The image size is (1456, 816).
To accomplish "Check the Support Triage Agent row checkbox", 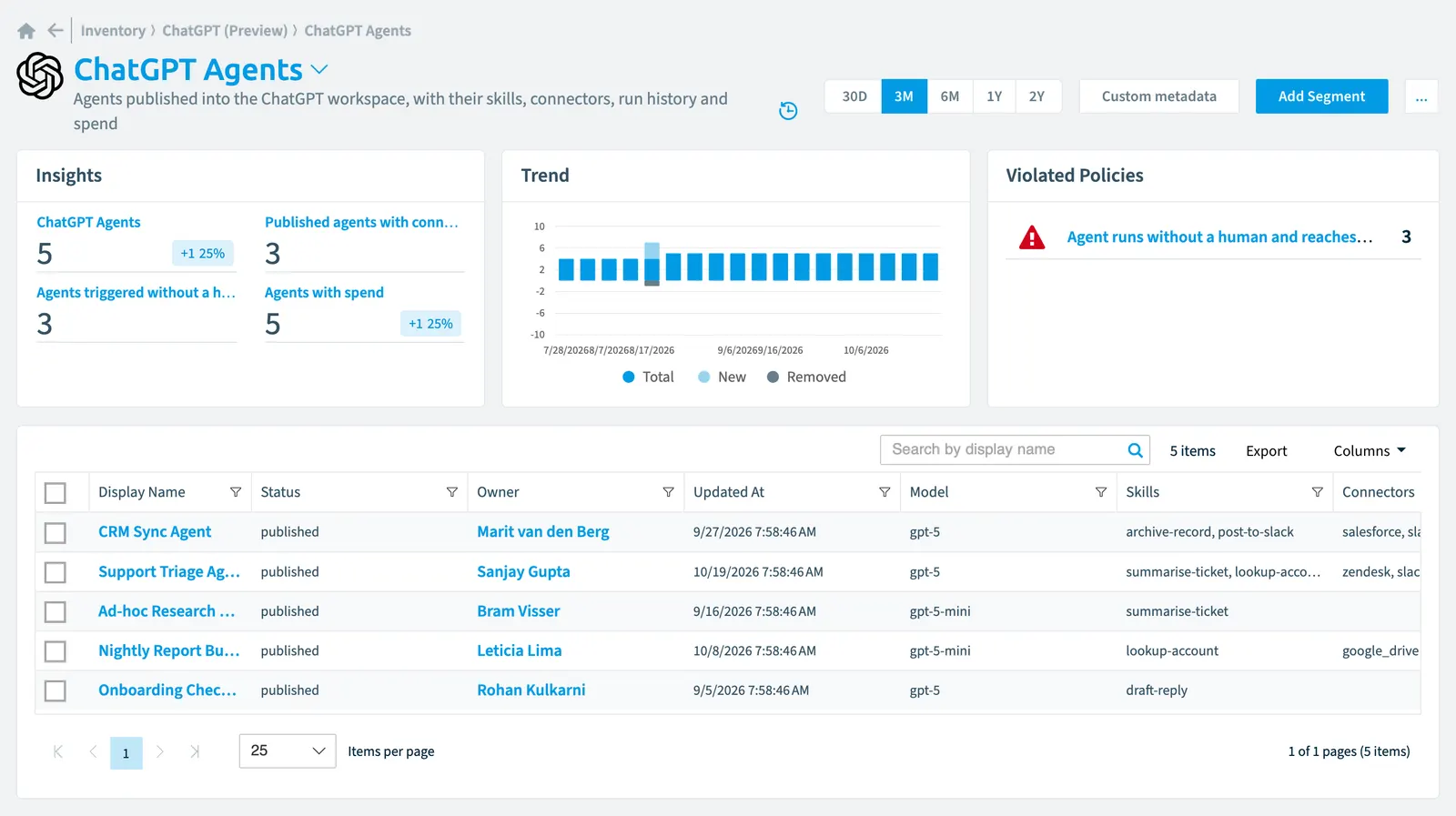I will pyautogui.click(x=56, y=572).
